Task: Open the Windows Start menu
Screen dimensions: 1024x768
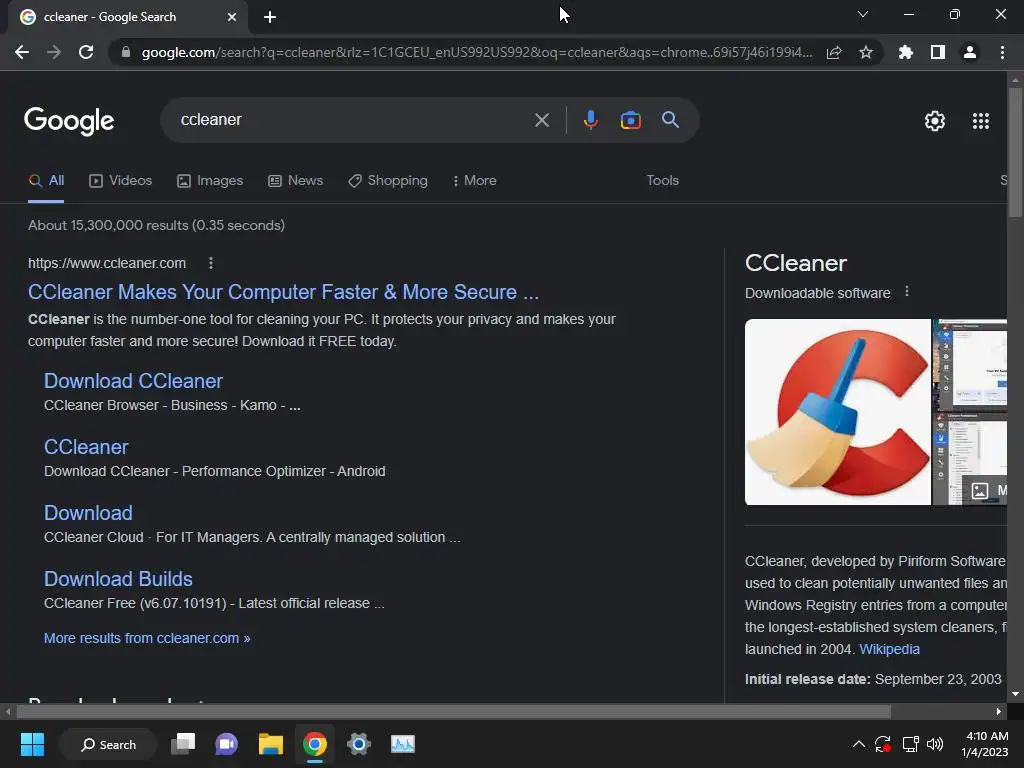Action: [x=32, y=744]
